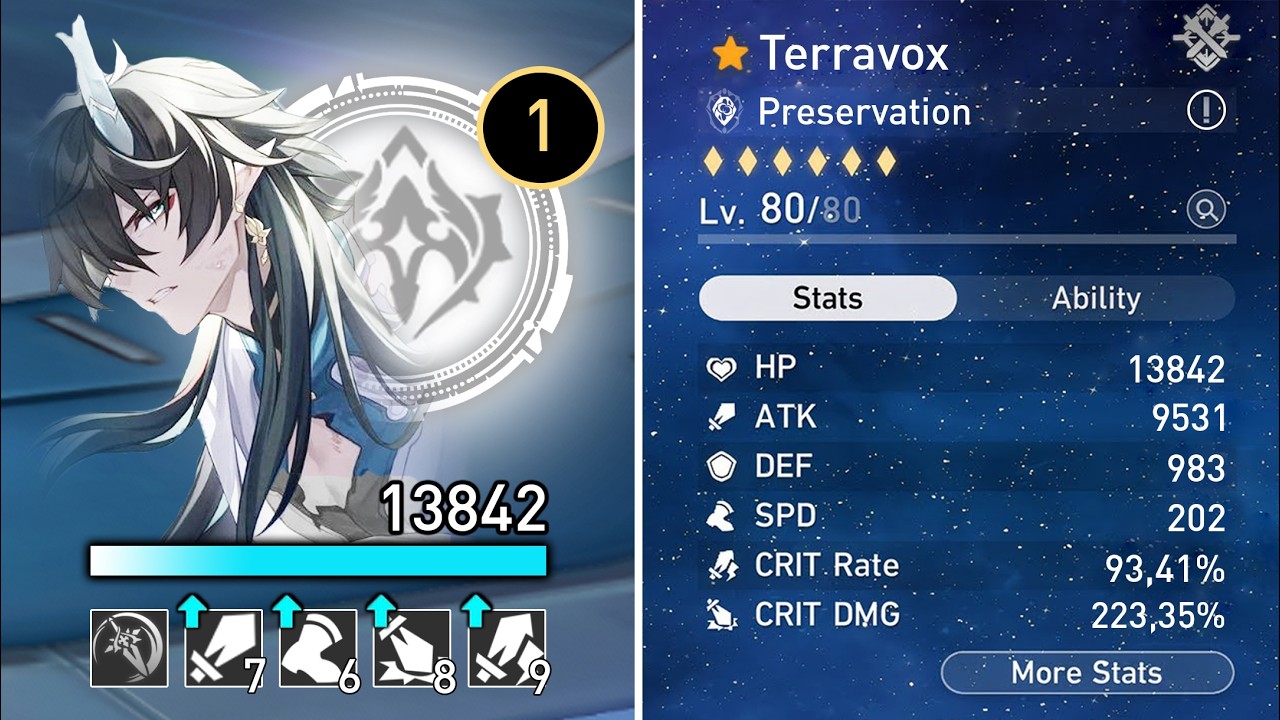Screen dimensions: 1280x720
Task: Click the magnifier icon beside level
Action: coord(1206,211)
